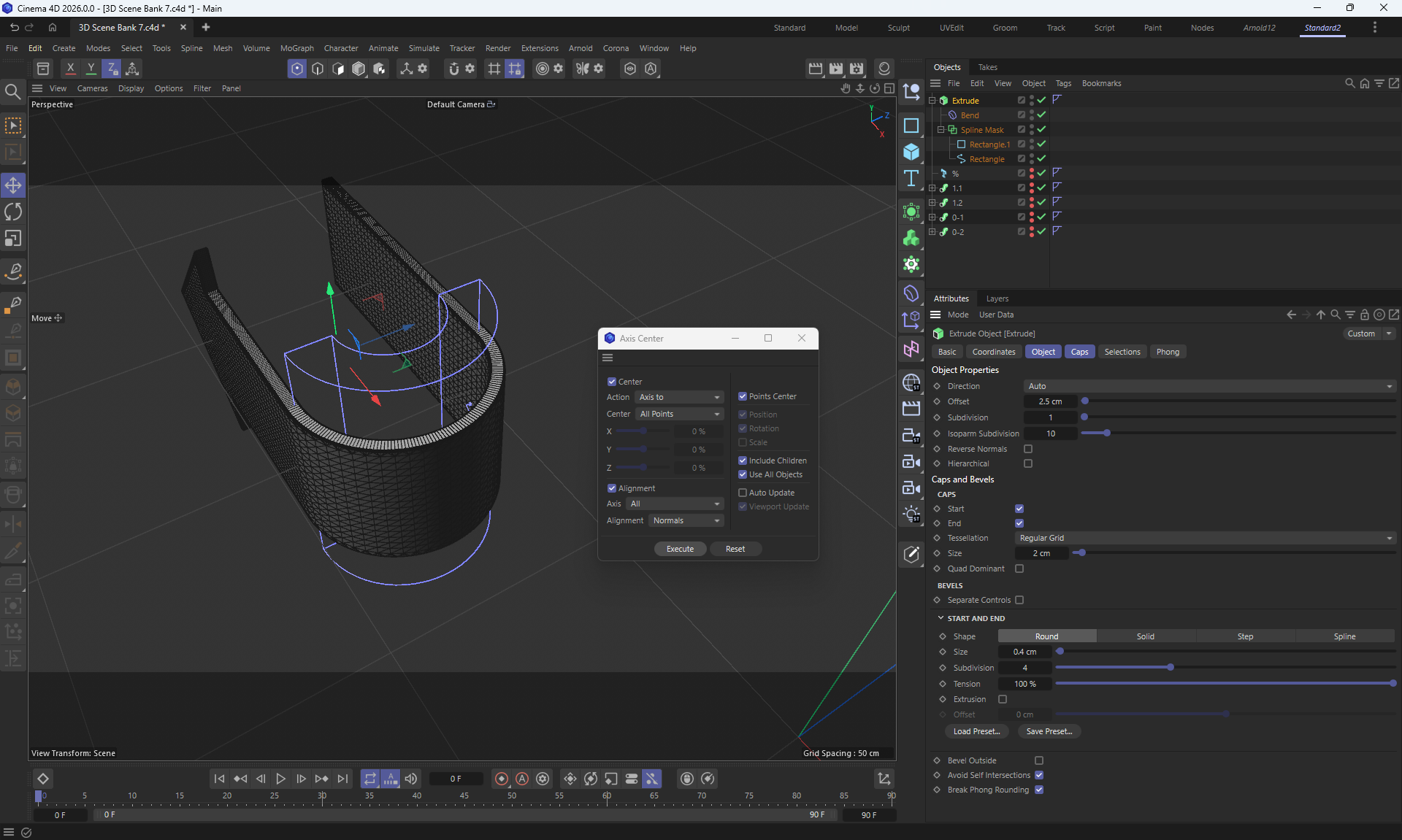Viewport: 1402px width, 840px height.
Task: Switch to the Caps attribute tab
Action: 1079,352
